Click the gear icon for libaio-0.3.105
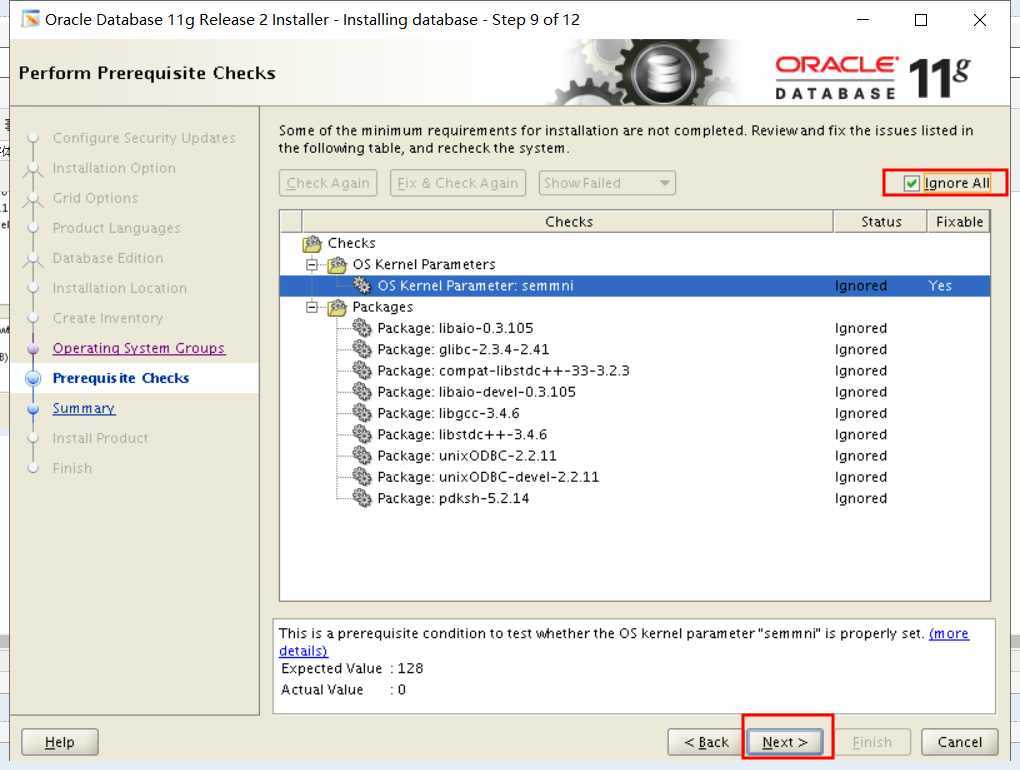The image size is (1020, 770). pos(362,328)
